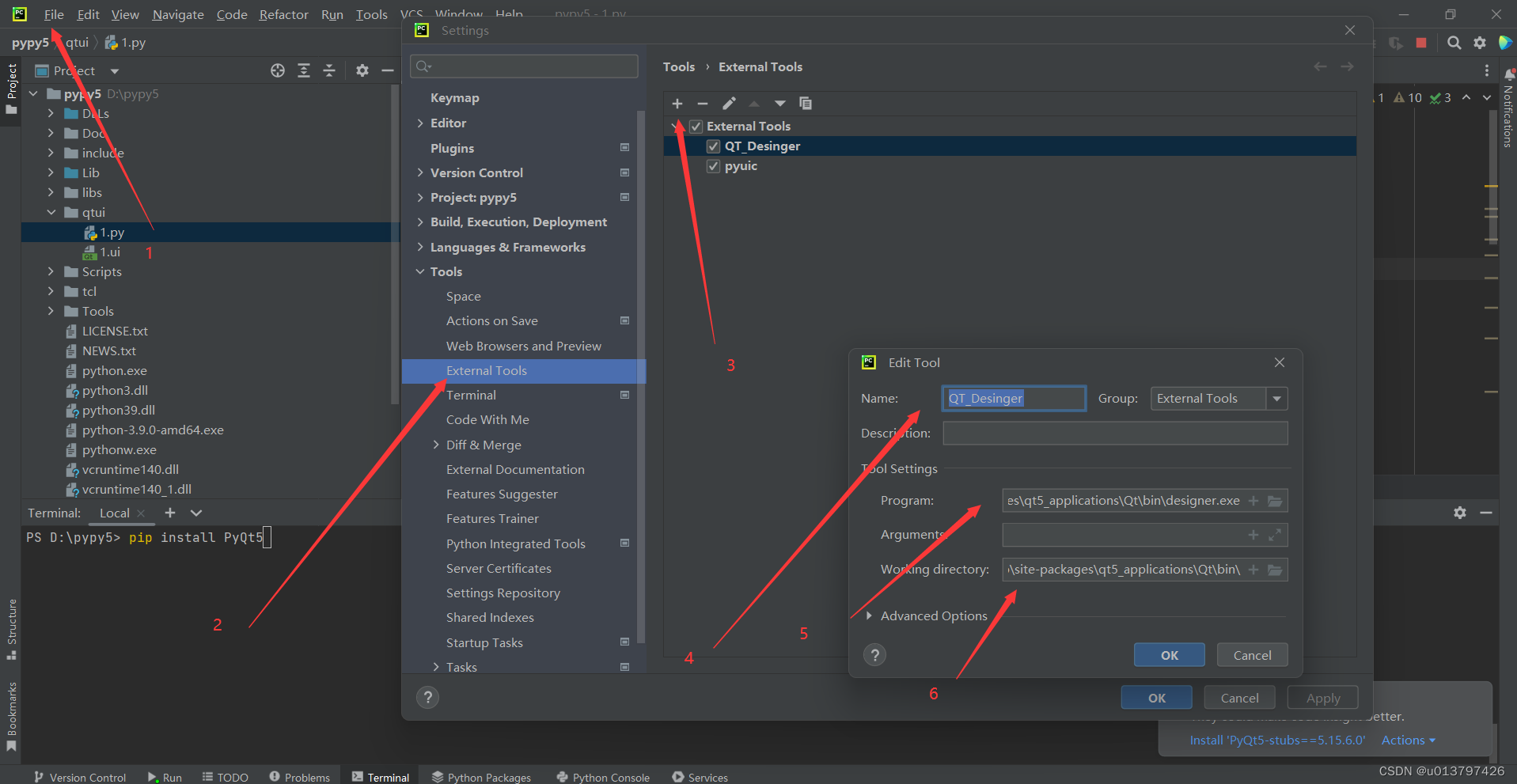Select Keymap settings page
This screenshot has height=784, width=1517.
click(x=454, y=98)
